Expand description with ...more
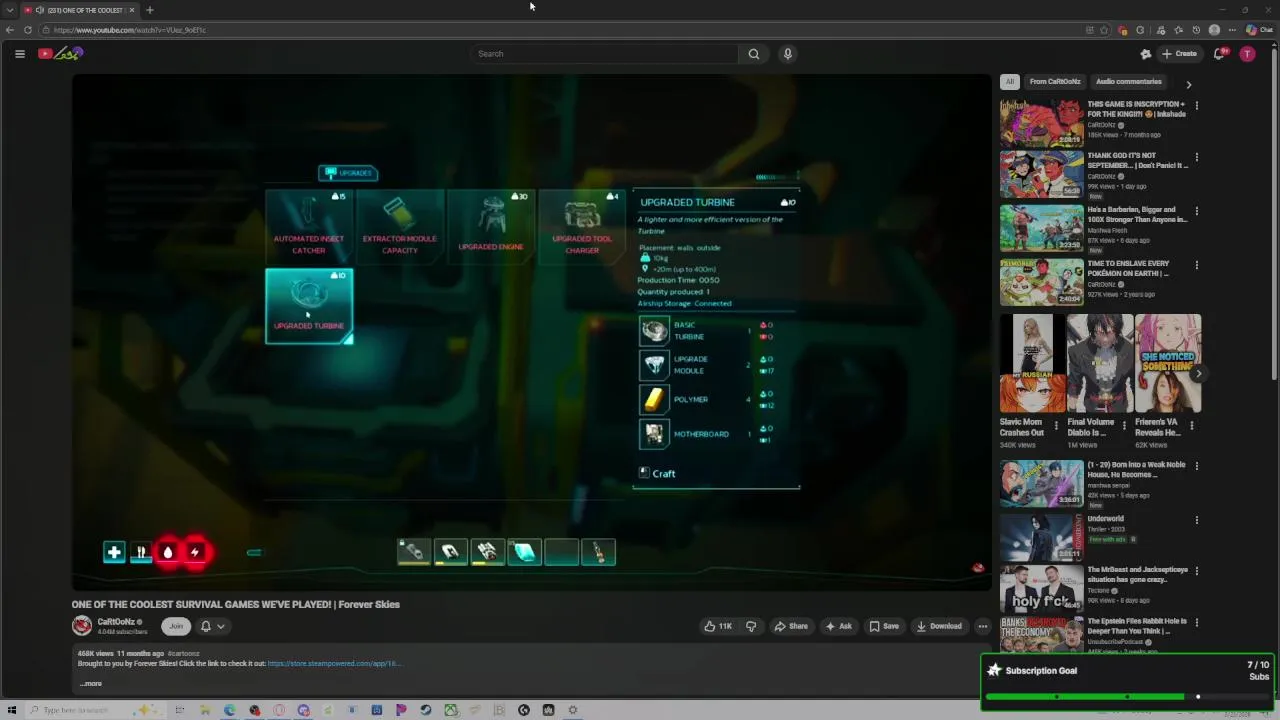This screenshot has width=1280, height=720. click(91, 684)
